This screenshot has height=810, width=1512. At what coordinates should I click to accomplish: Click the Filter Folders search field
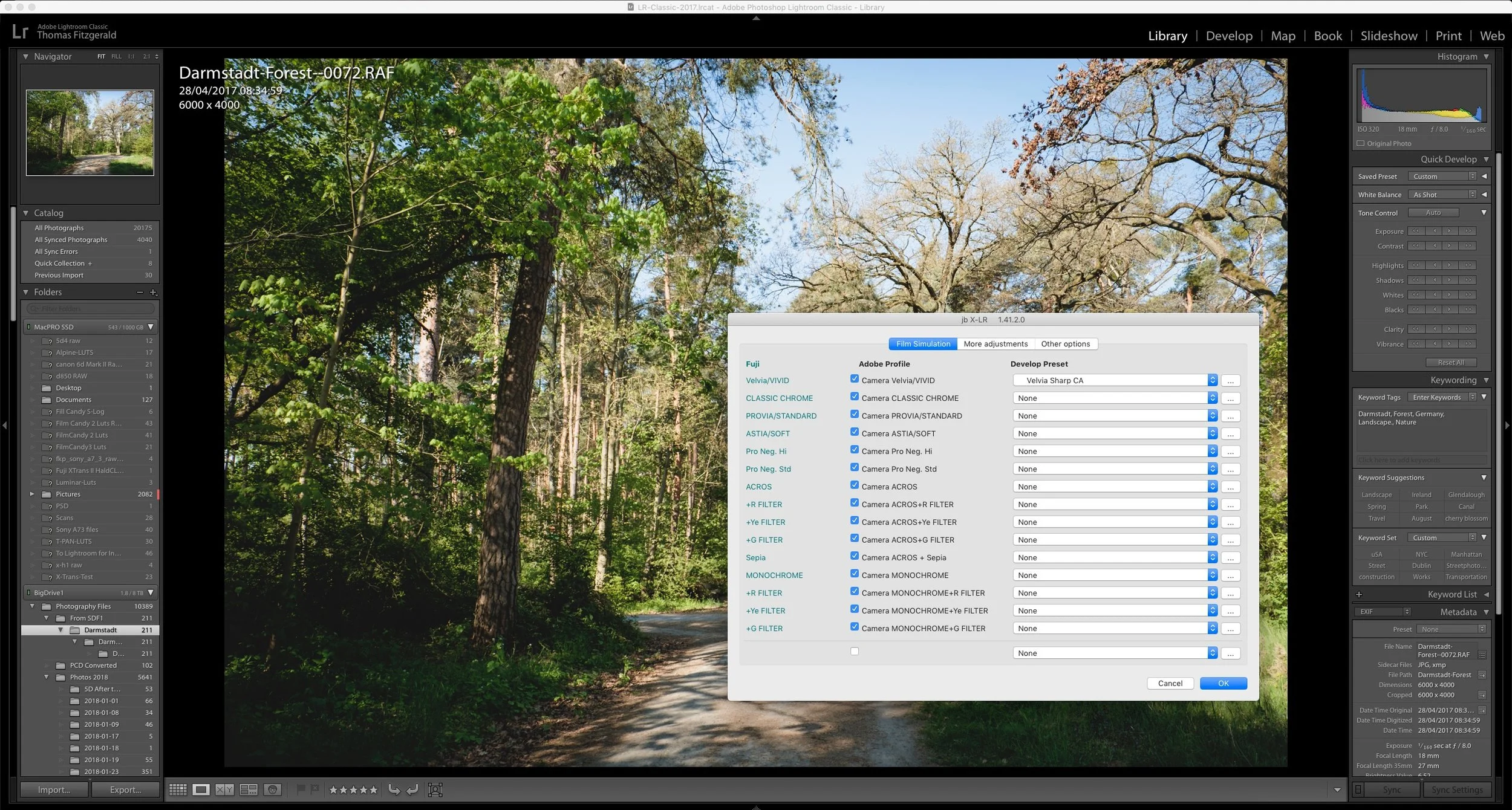point(91,309)
